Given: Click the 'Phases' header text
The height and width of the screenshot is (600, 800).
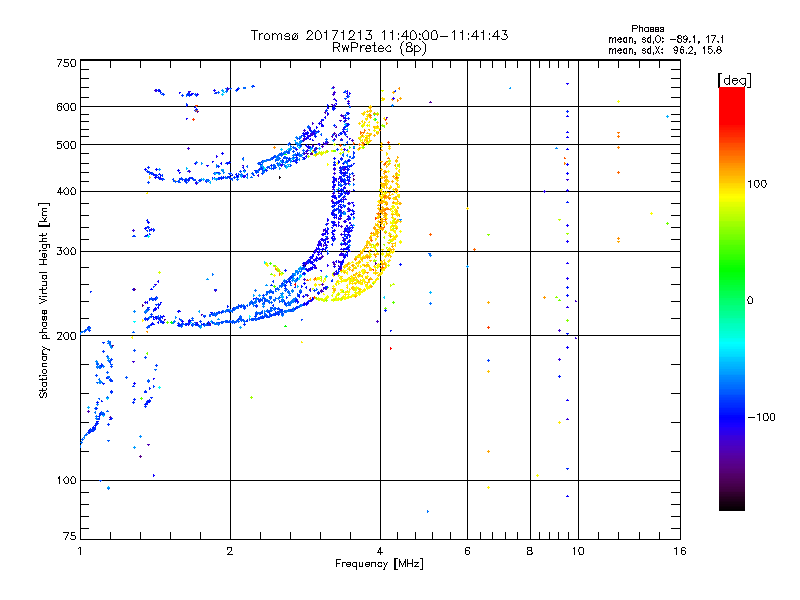Looking at the screenshot, I should click(x=647, y=29).
